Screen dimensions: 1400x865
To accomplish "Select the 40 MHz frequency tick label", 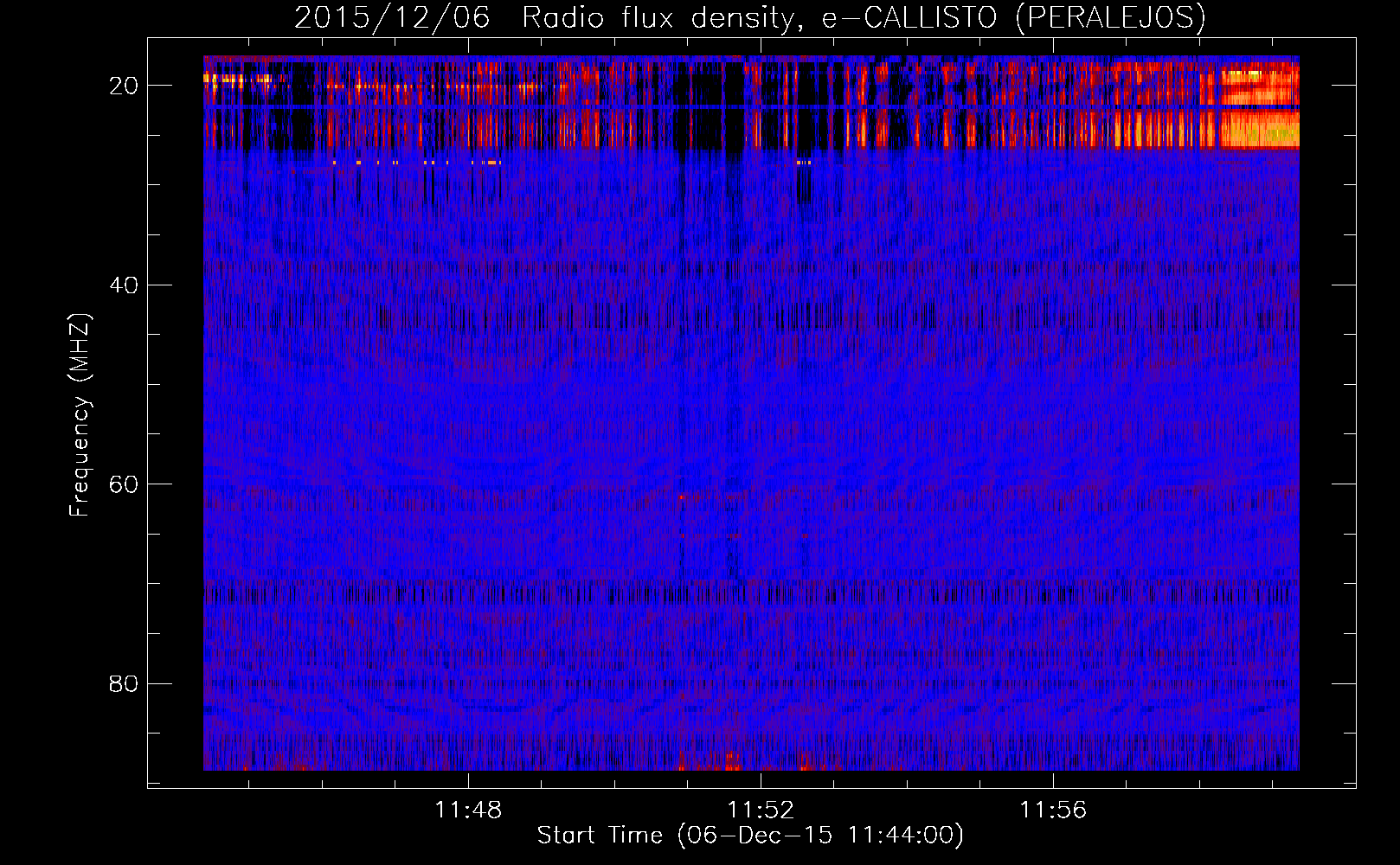I will (x=125, y=285).
